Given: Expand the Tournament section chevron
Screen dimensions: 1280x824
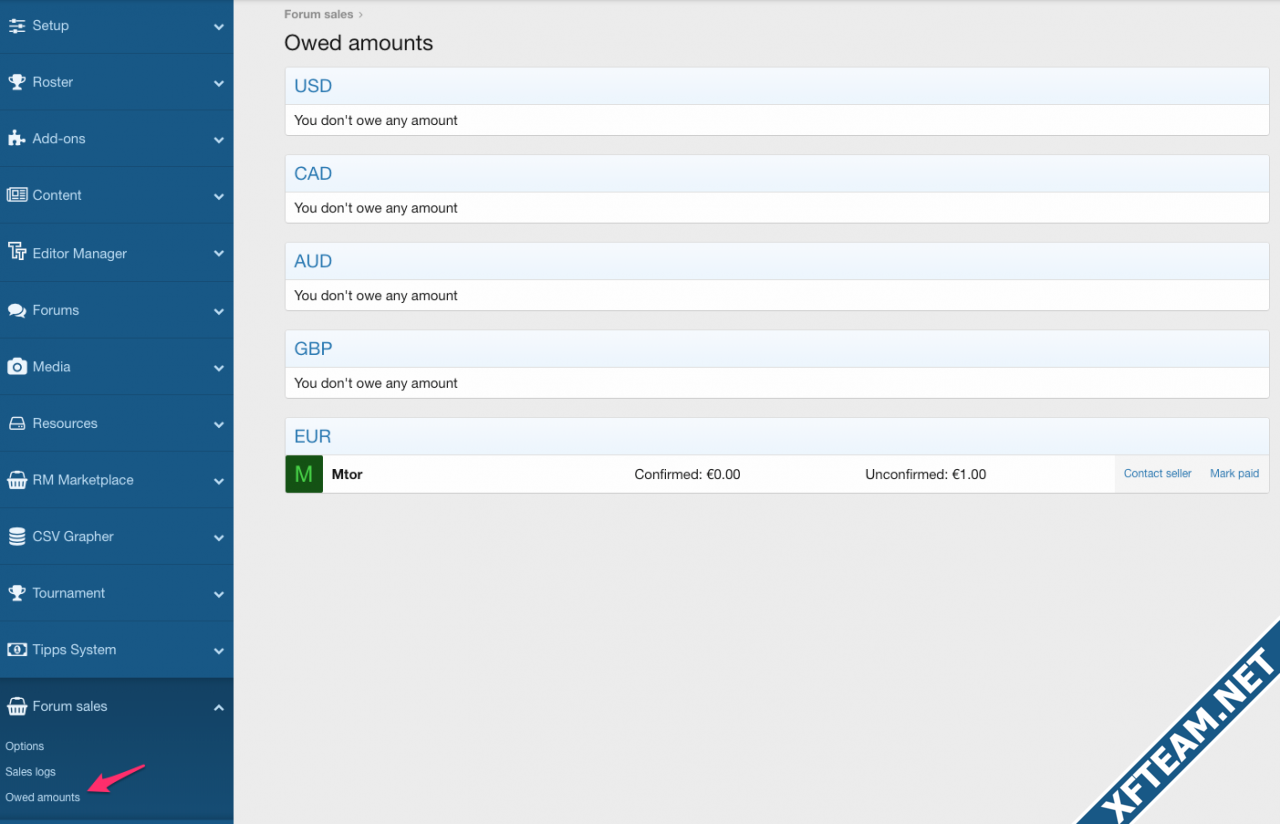Looking at the screenshot, I should coord(219,594).
